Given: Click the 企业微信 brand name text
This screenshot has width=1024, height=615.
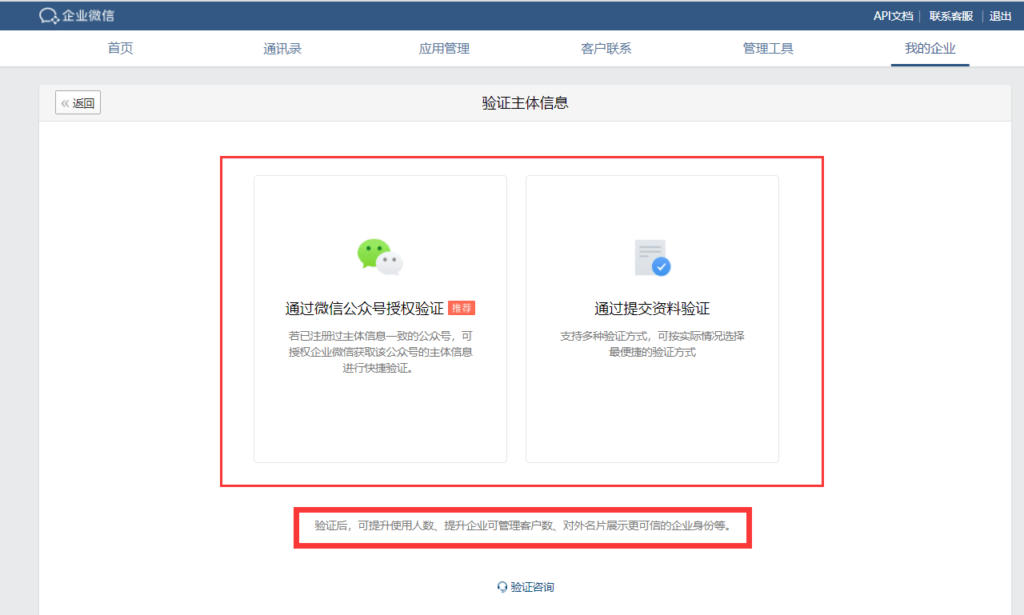Looking at the screenshot, I should [x=88, y=16].
